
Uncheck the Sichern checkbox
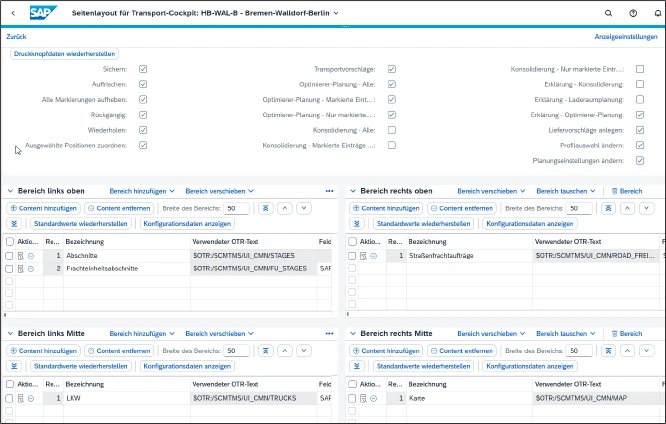[x=144, y=69]
